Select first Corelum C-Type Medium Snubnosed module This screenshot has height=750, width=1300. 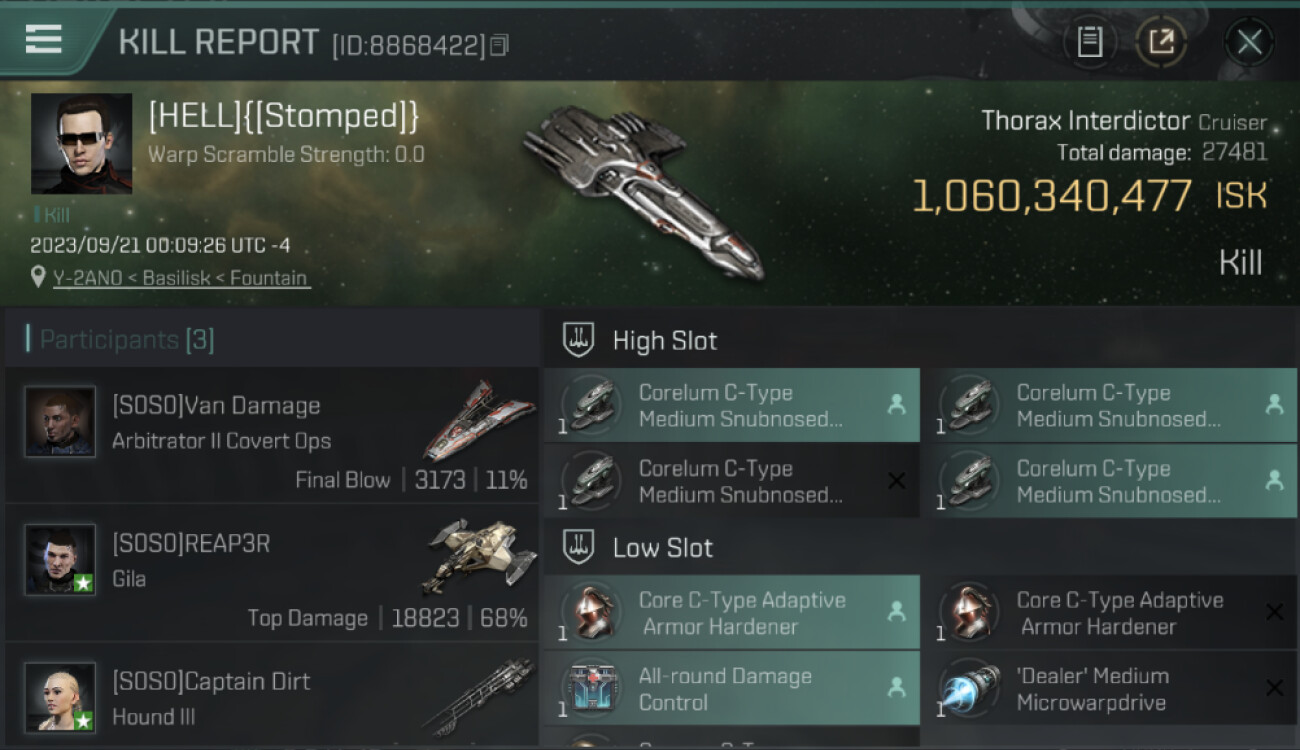(x=732, y=405)
